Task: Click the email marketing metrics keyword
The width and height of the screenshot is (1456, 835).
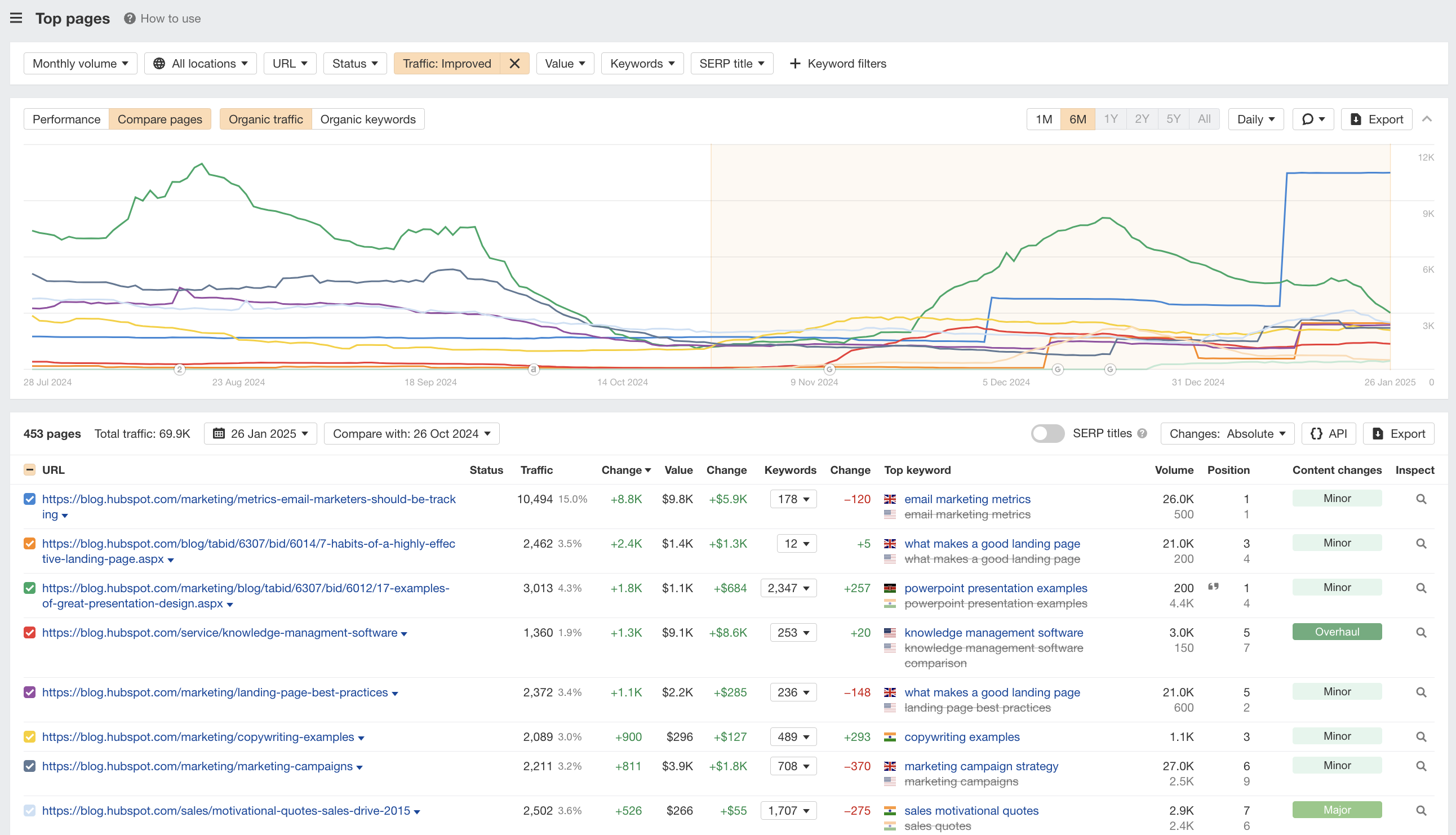Action: point(967,499)
